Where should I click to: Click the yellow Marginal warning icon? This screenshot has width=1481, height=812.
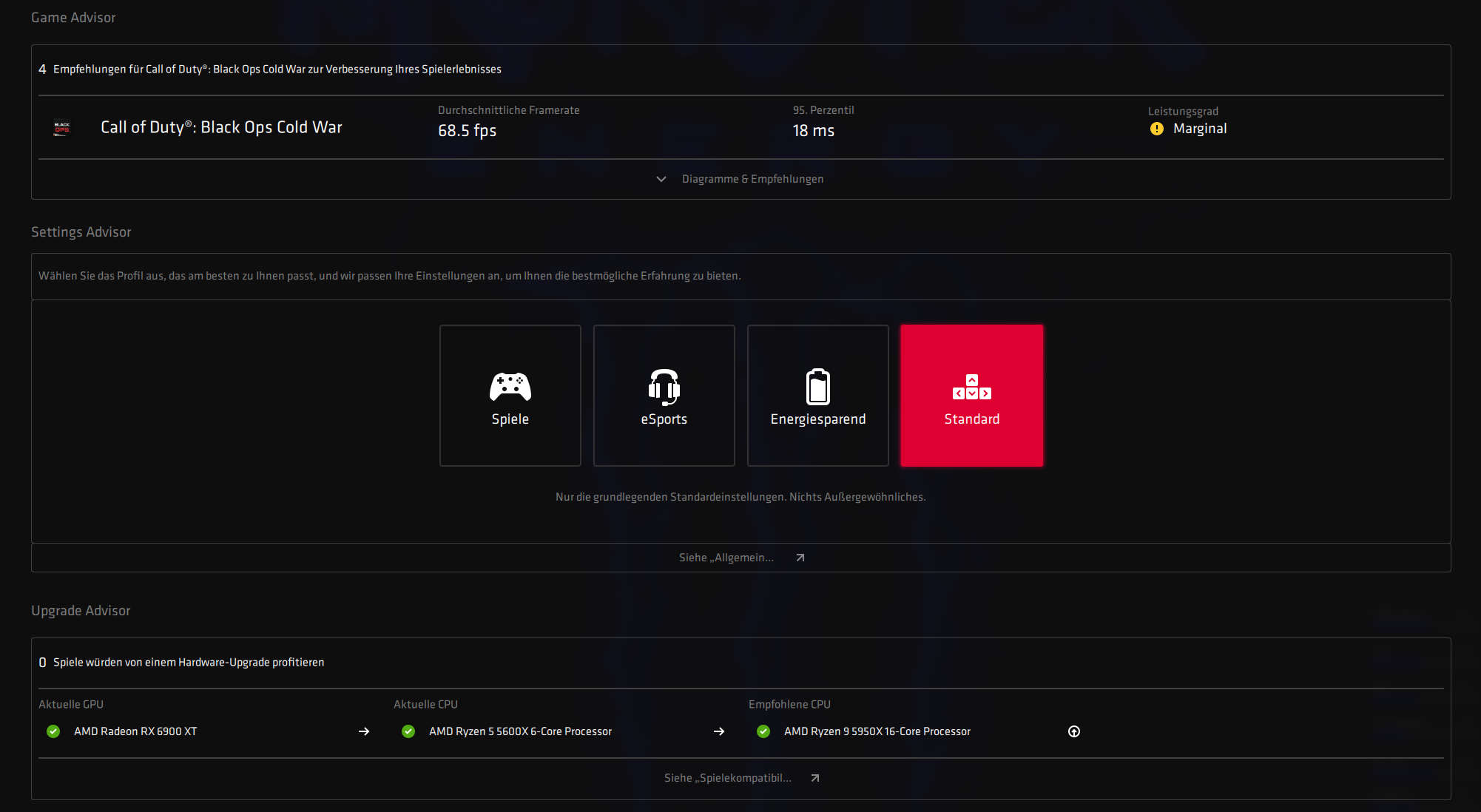pyautogui.click(x=1157, y=129)
